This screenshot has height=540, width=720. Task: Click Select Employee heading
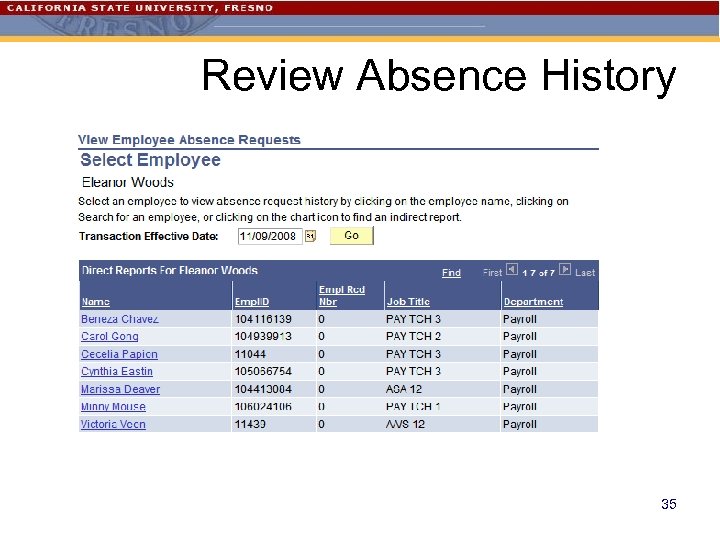tap(150, 160)
